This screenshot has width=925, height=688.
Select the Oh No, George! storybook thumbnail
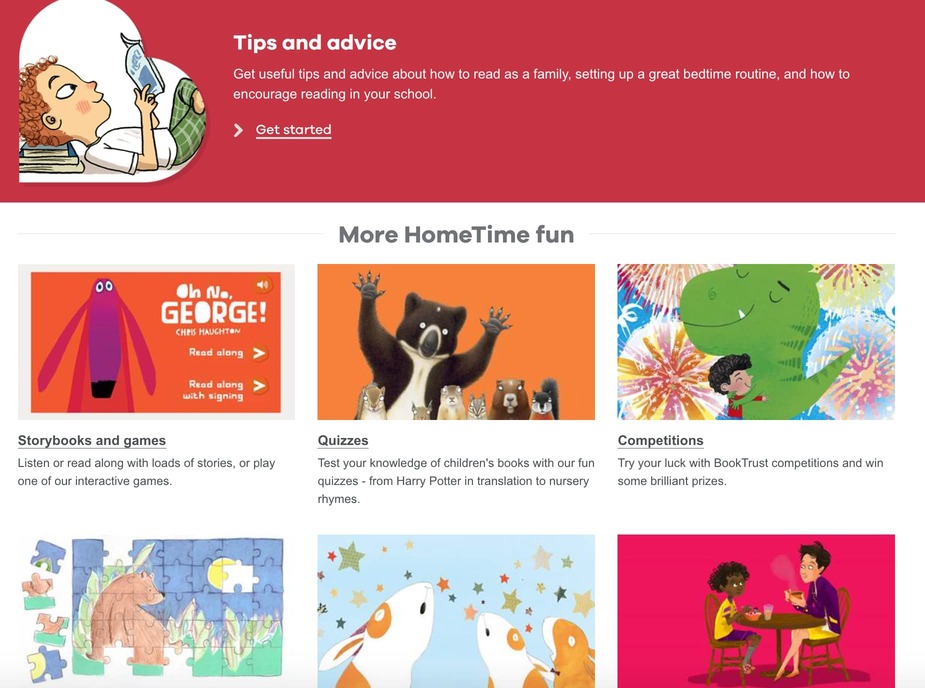(156, 342)
